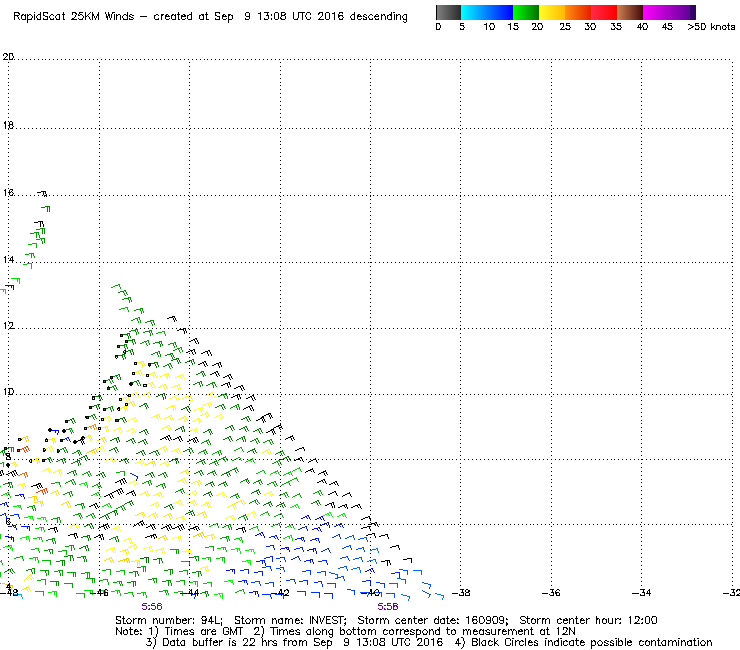Click the latitude '20' axis label

click(x=8, y=57)
